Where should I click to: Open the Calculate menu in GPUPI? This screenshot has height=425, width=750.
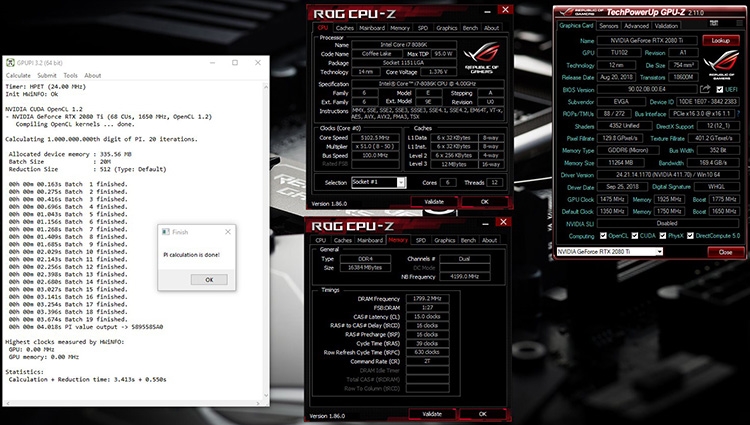(18, 76)
